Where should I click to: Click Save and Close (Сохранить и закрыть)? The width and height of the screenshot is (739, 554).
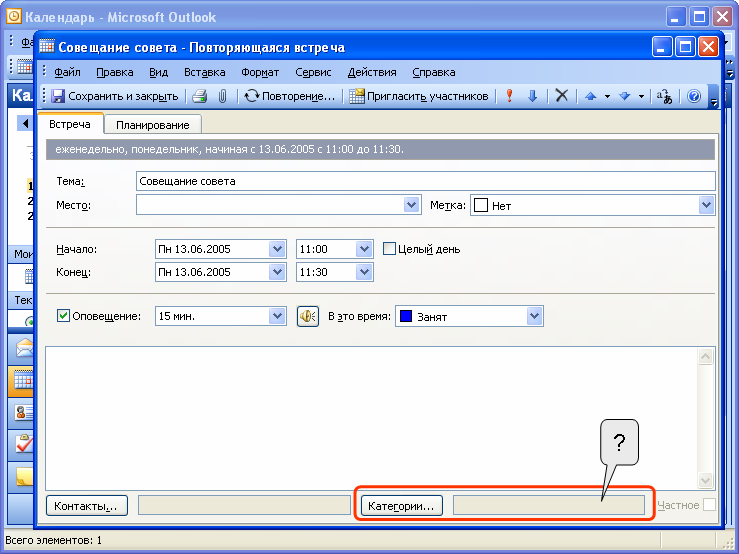(x=115, y=96)
